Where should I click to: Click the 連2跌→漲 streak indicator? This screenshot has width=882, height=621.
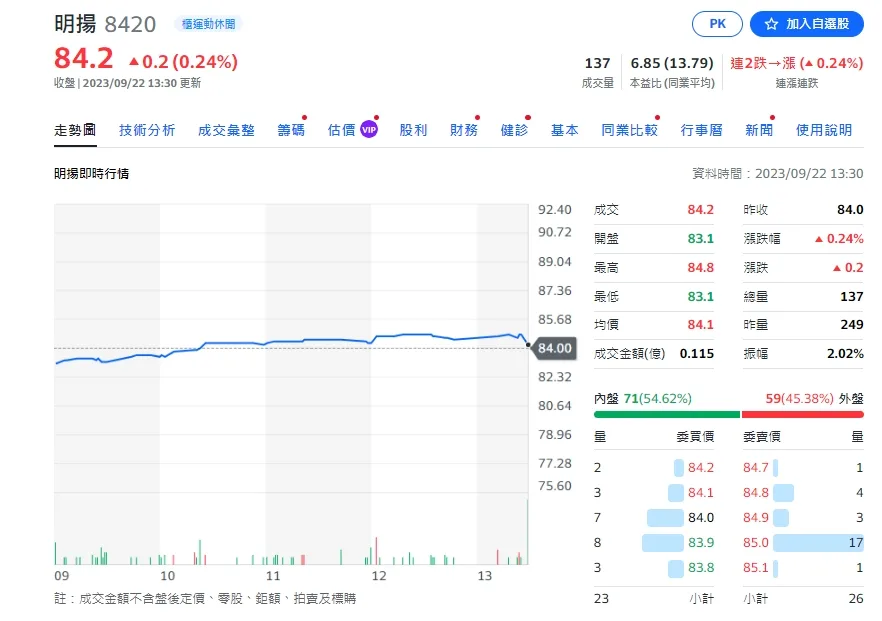click(796, 63)
